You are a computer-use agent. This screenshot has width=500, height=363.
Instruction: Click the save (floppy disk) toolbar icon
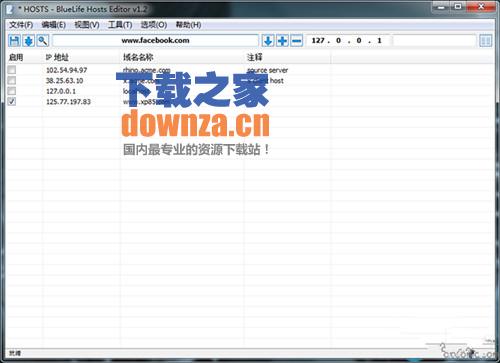[14, 41]
